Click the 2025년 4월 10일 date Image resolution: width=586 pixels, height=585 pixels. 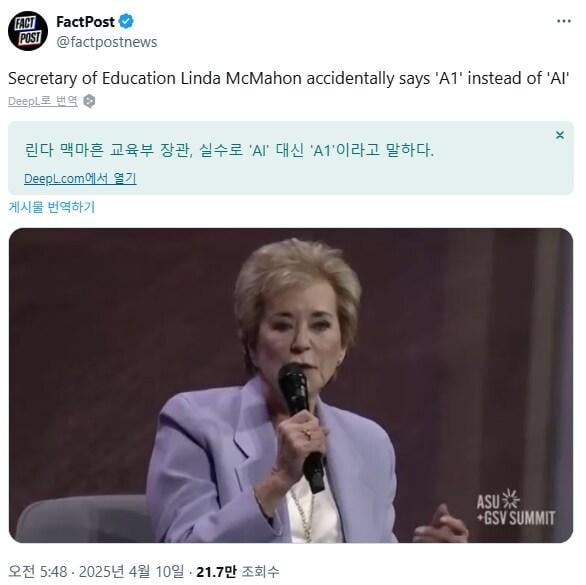pos(132,572)
